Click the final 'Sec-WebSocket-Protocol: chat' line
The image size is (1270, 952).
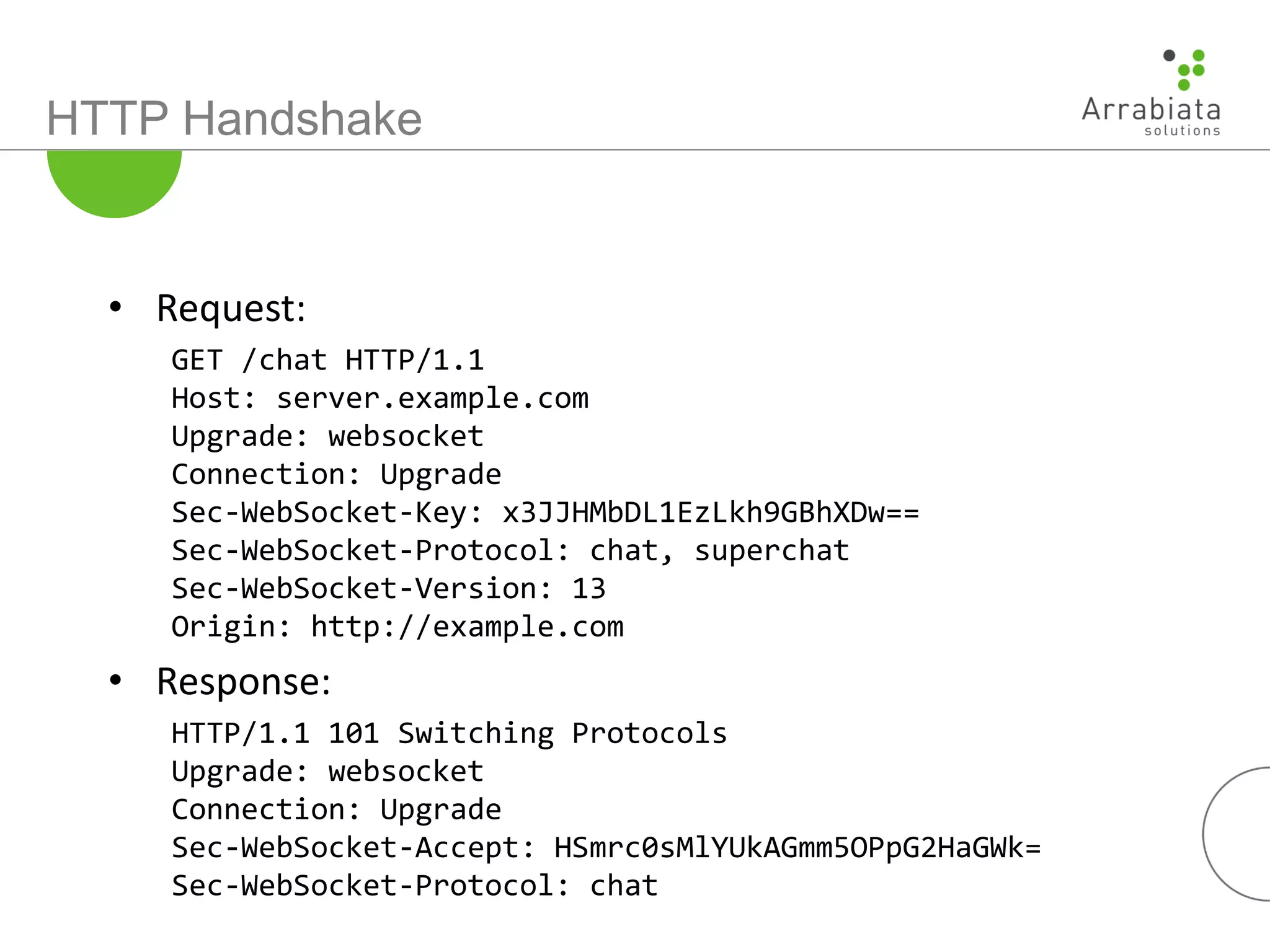click(x=414, y=885)
